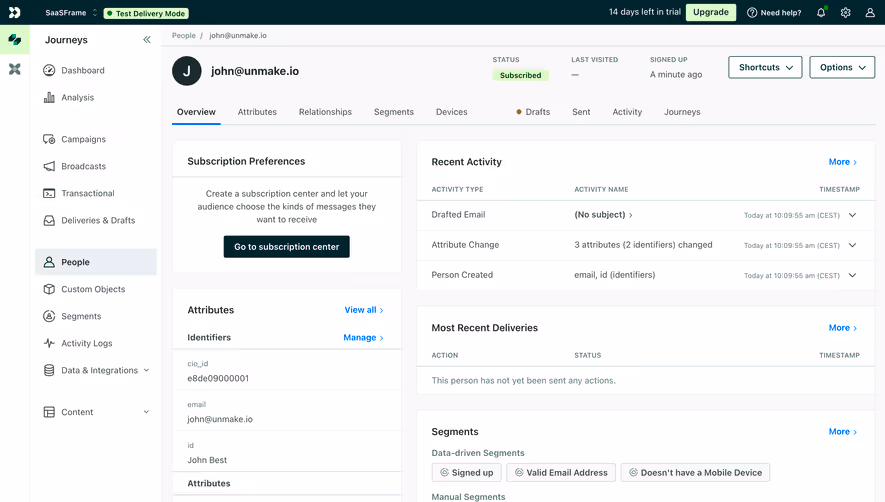The image size is (885, 502).
Task: Open the user account icon
Action: (870, 12)
